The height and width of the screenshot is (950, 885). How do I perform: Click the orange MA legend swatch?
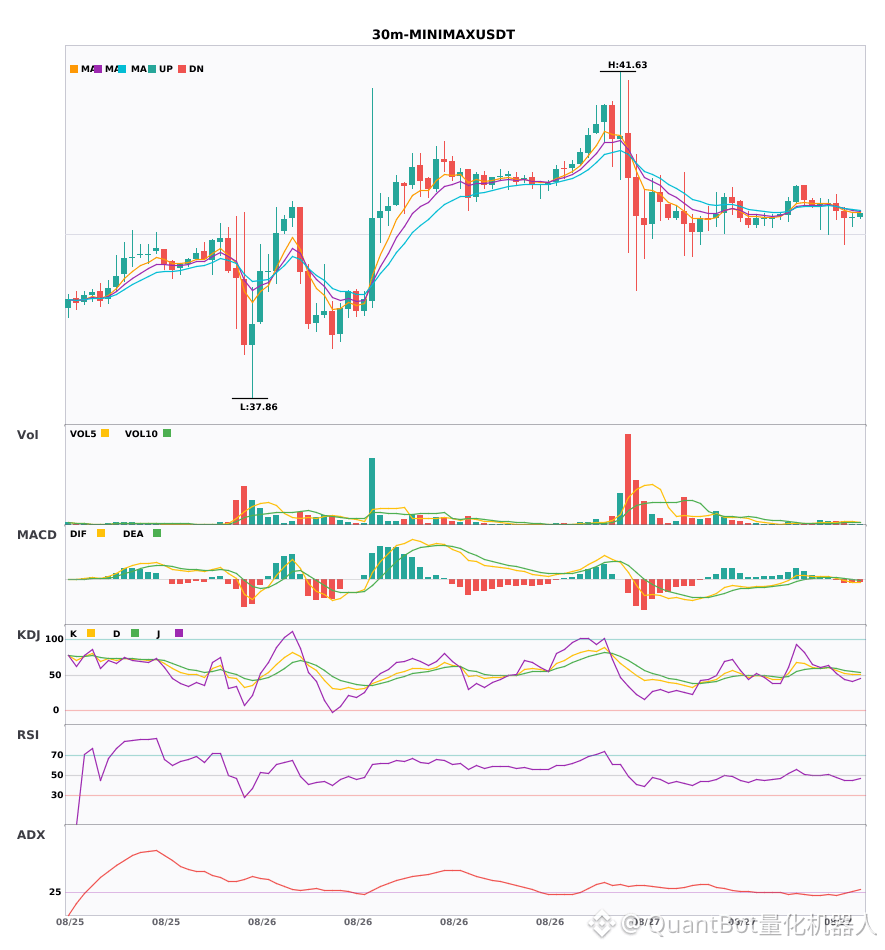click(x=74, y=69)
